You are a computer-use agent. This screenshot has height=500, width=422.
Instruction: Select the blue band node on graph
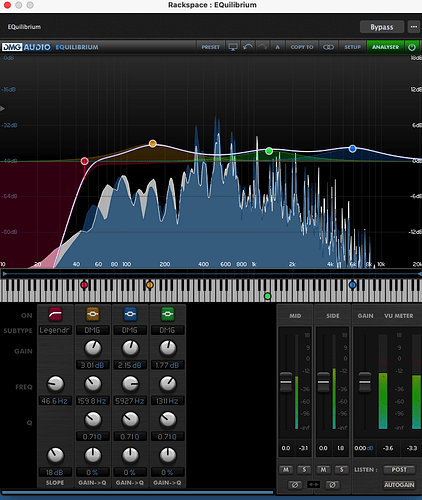[x=353, y=149]
